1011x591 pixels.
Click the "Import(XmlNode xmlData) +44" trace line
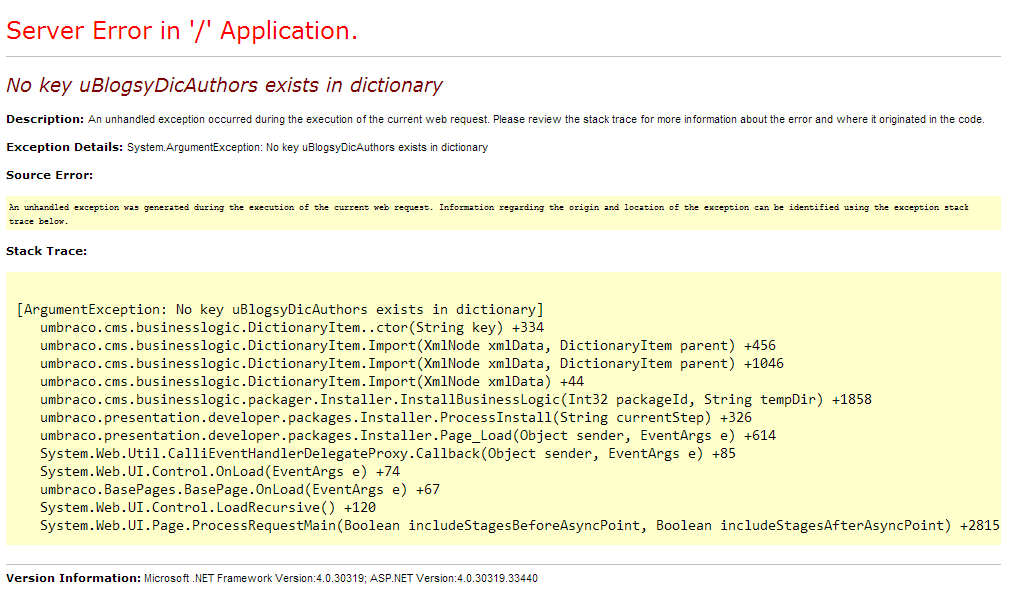[312, 382]
